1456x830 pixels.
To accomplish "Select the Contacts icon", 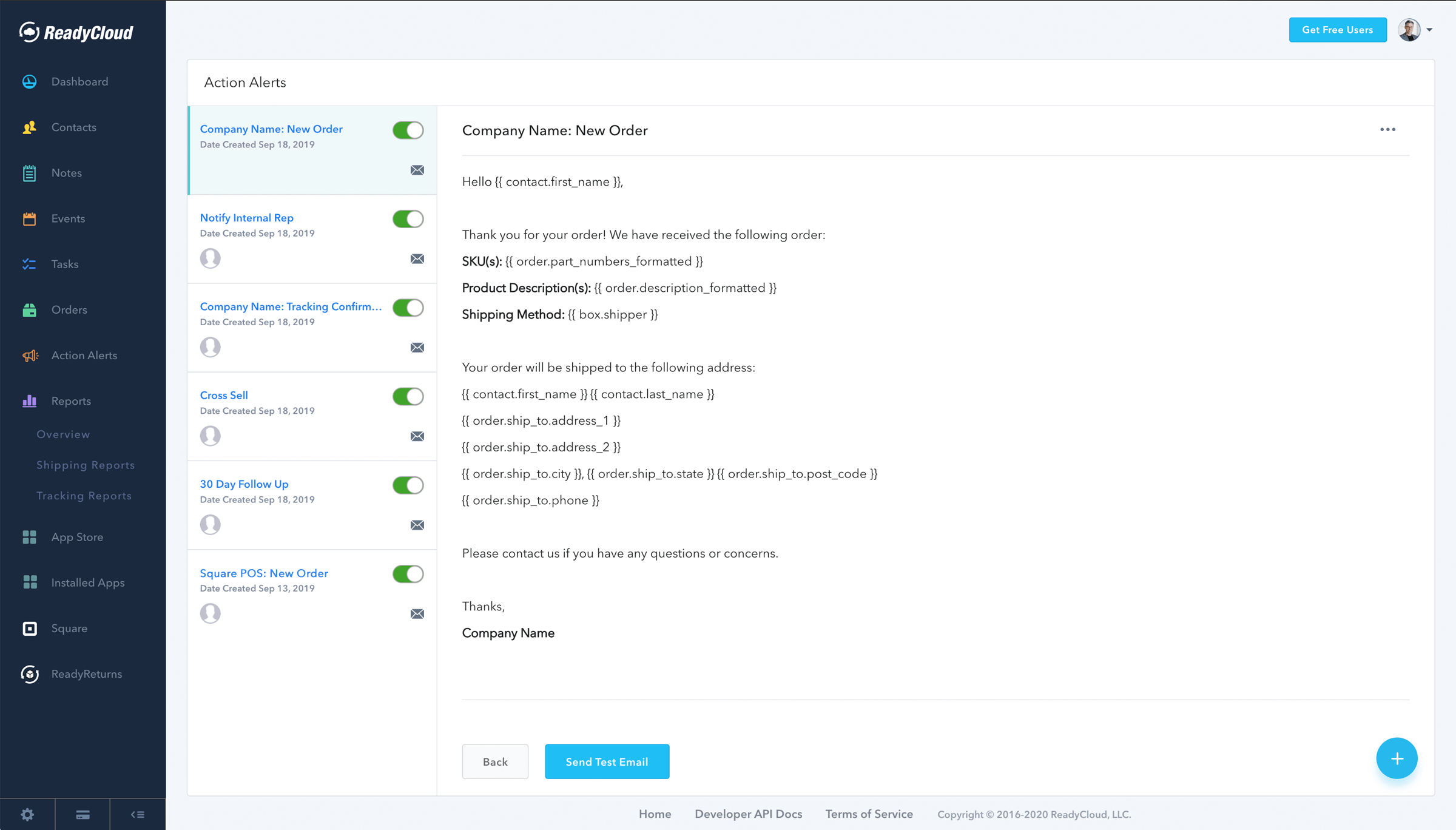I will pyautogui.click(x=29, y=127).
